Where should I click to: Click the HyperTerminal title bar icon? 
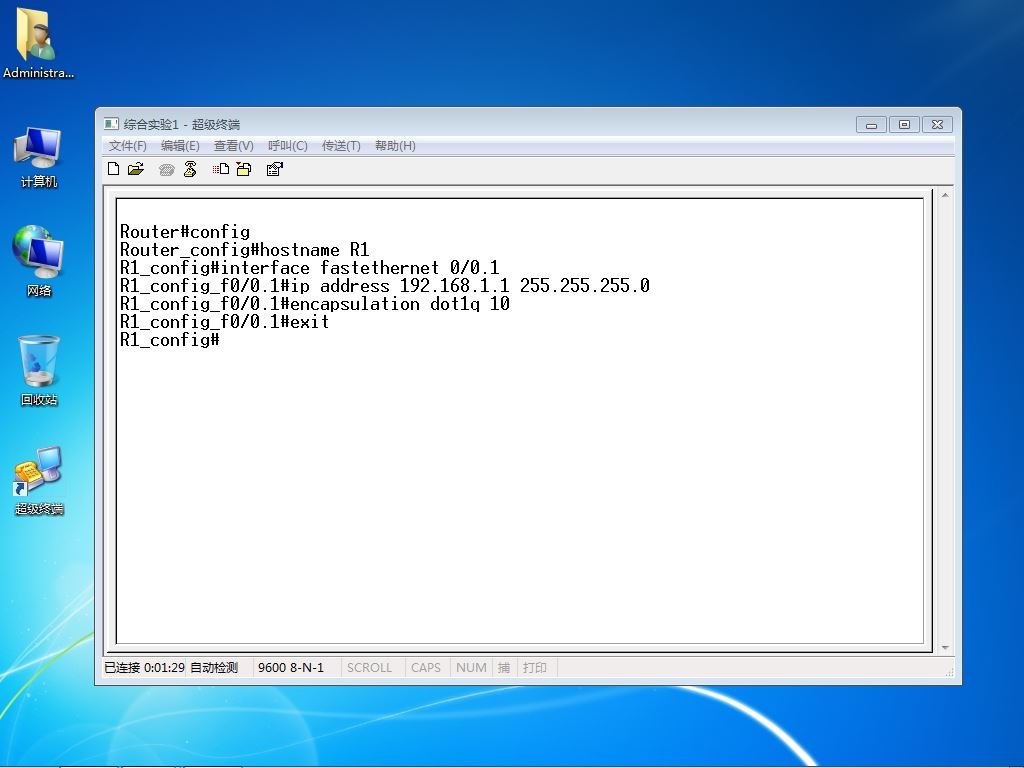(111, 124)
